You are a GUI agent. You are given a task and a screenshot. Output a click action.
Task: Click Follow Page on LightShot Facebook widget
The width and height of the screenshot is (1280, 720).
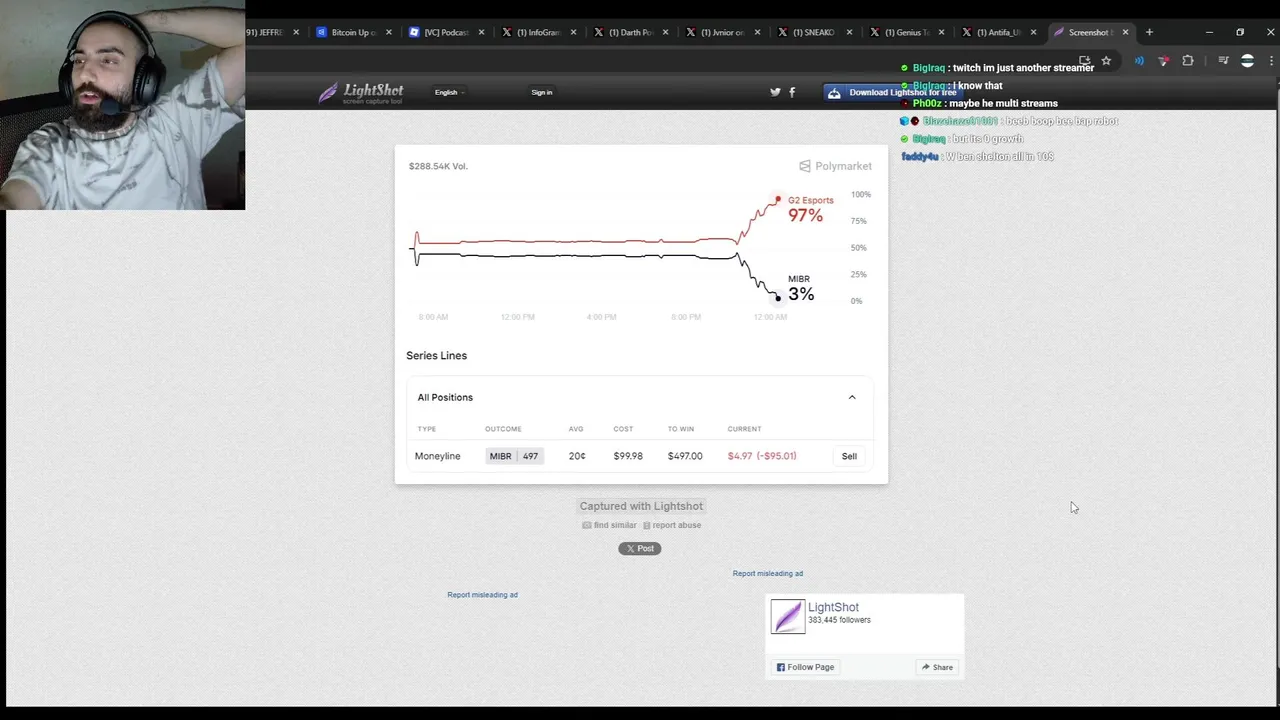pyautogui.click(x=805, y=667)
